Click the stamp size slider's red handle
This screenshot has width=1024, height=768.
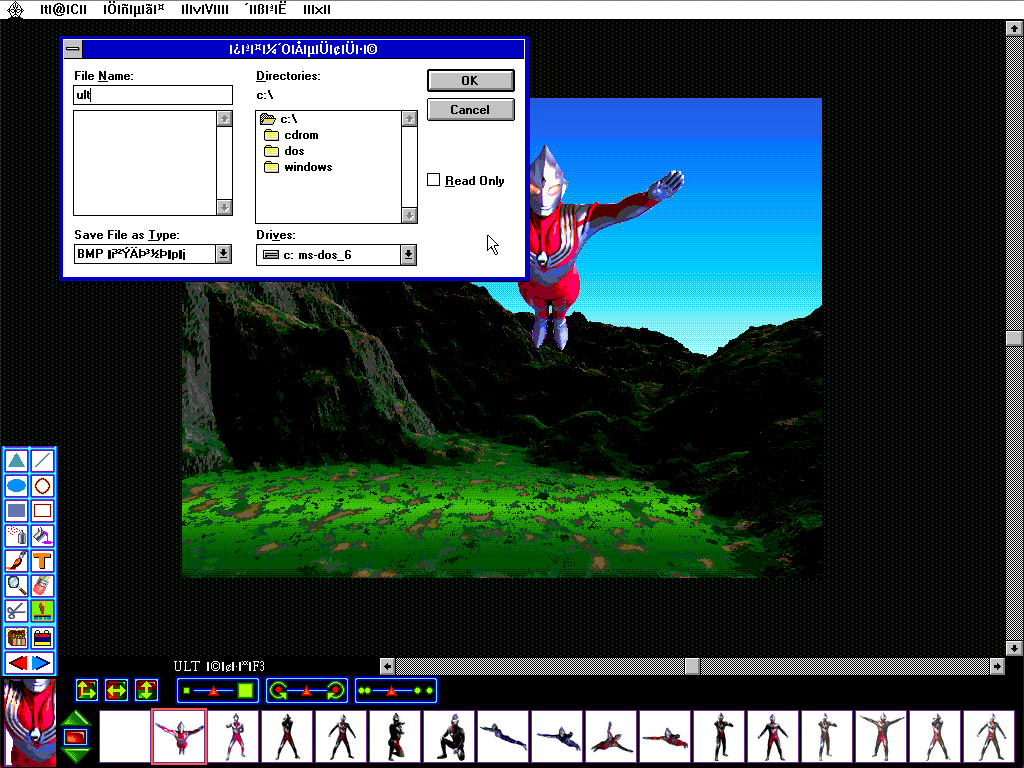tap(212, 690)
